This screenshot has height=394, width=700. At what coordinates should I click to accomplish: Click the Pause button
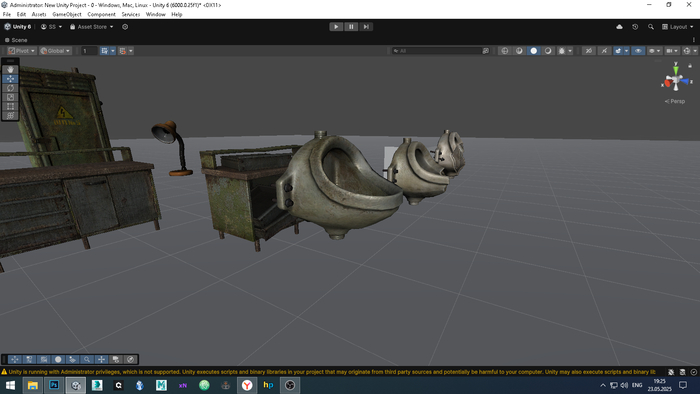351,27
